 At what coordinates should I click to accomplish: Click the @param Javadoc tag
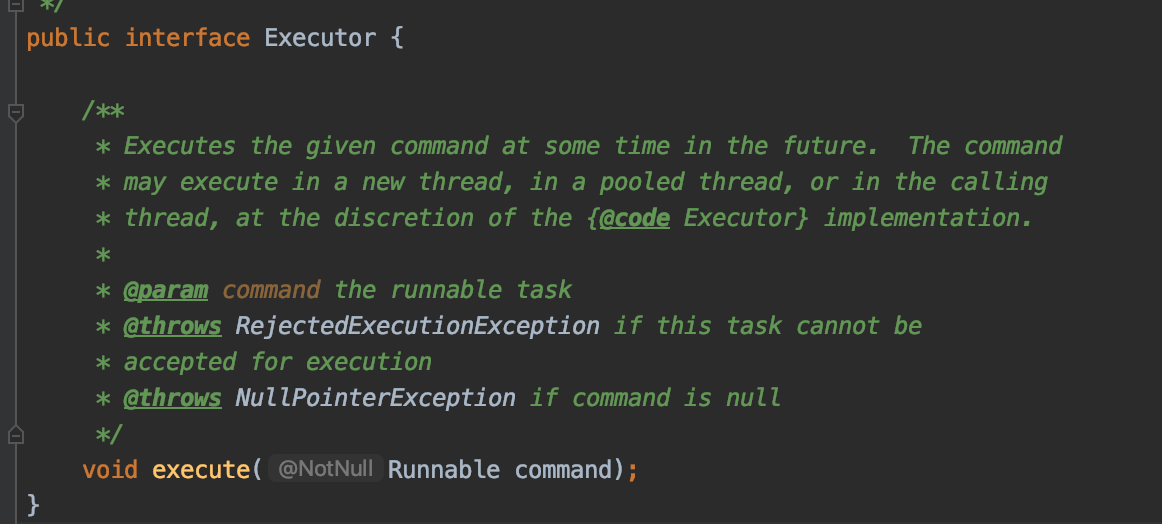coord(165,290)
